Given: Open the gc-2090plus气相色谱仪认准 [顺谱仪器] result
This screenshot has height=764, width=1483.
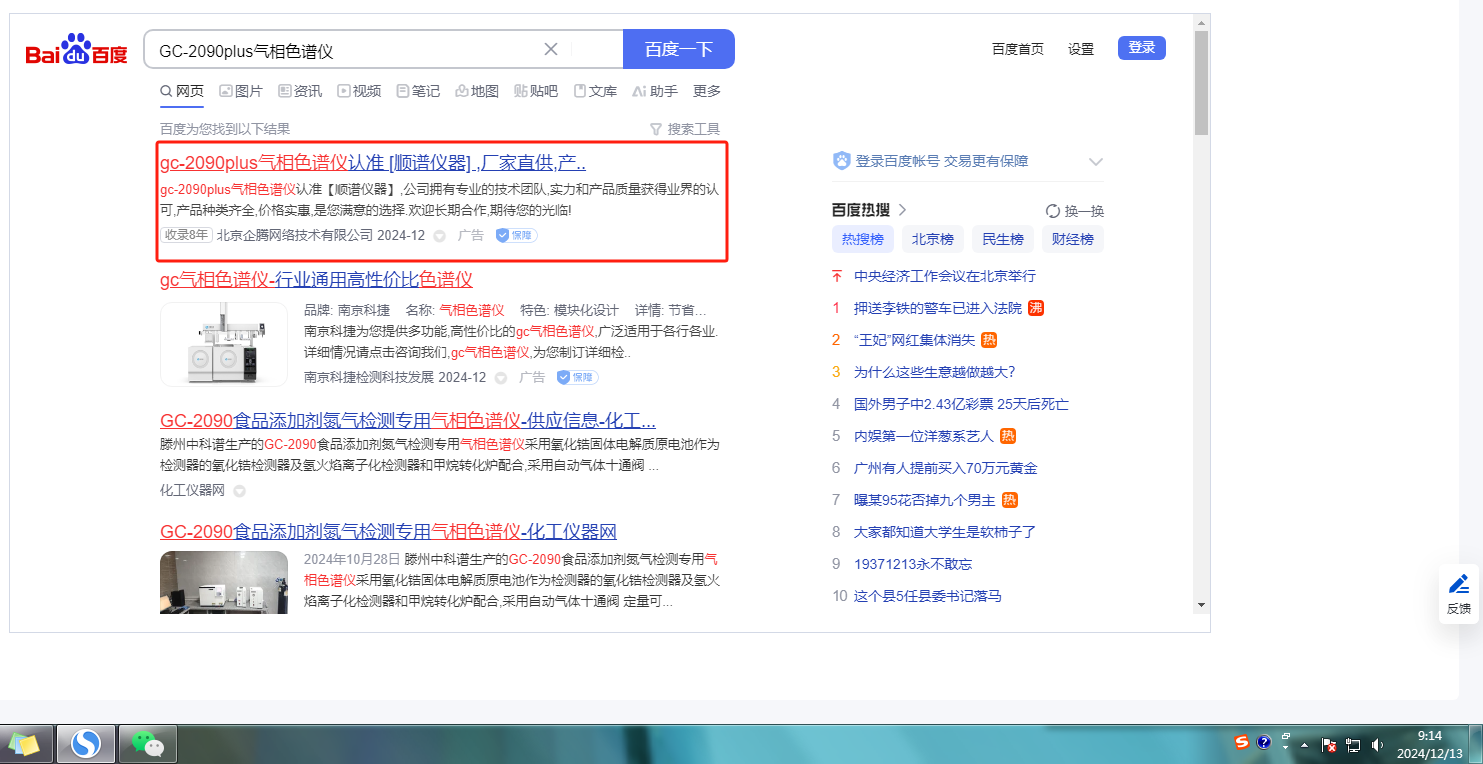Looking at the screenshot, I should tap(373, 163).
